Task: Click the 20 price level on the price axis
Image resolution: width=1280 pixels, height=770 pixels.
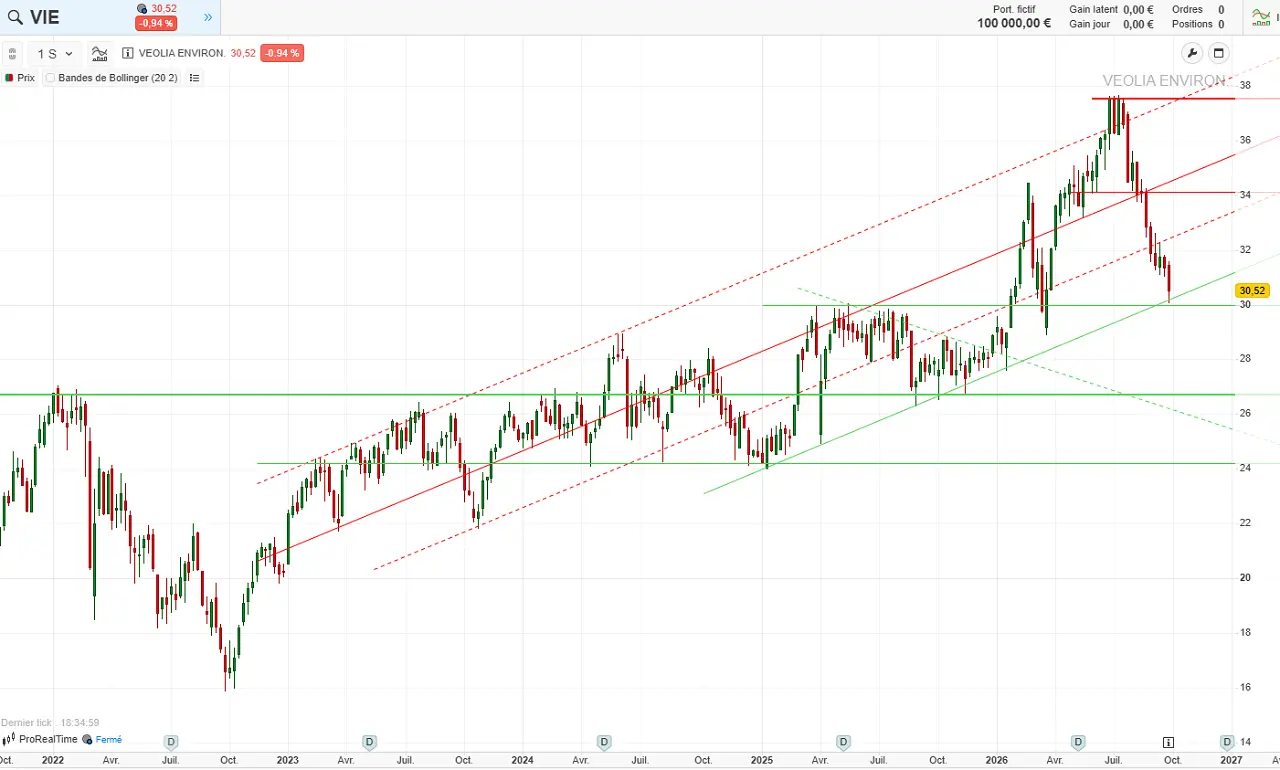Action: pyautogui.click(x=1245, y=577)
